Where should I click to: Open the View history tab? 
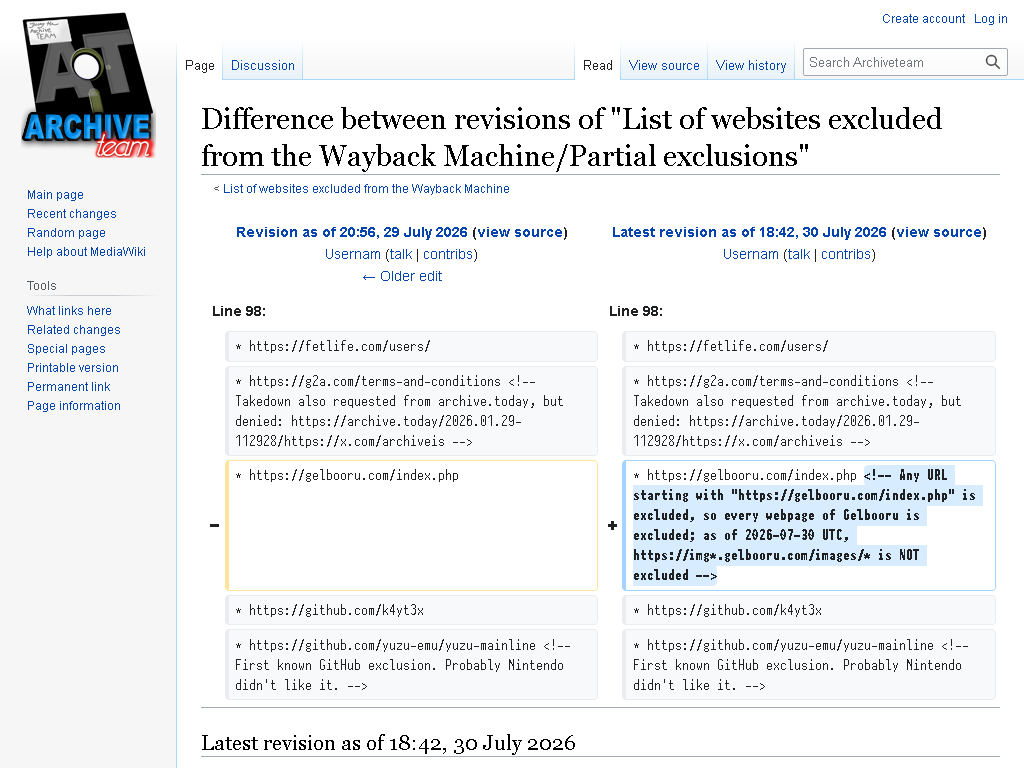[x=750, y=65]
